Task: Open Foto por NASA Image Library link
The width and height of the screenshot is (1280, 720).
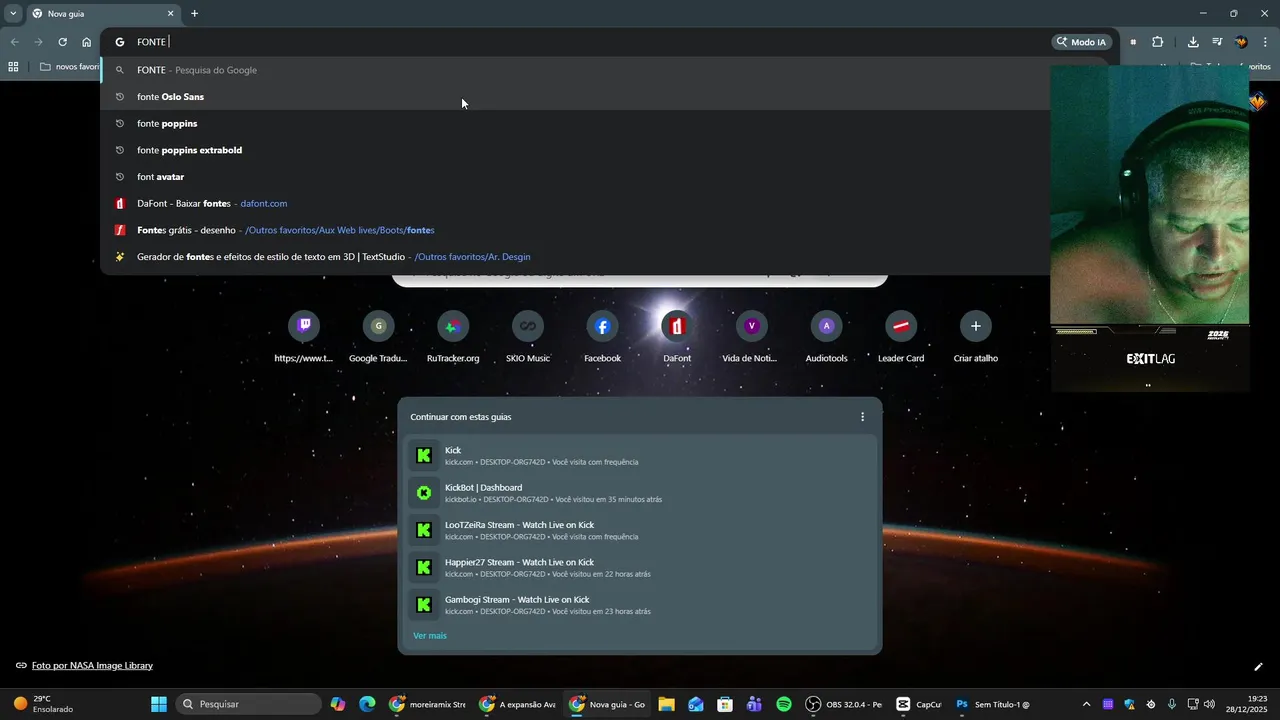Action: (92, 665)
